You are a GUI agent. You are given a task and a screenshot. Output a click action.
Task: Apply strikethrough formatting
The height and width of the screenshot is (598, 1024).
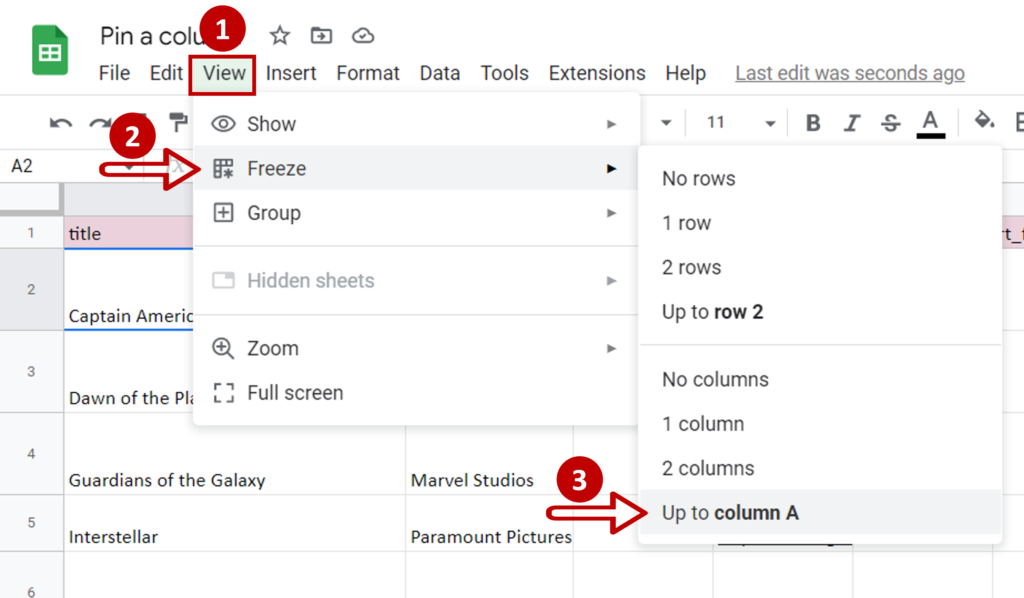[889, 122]
